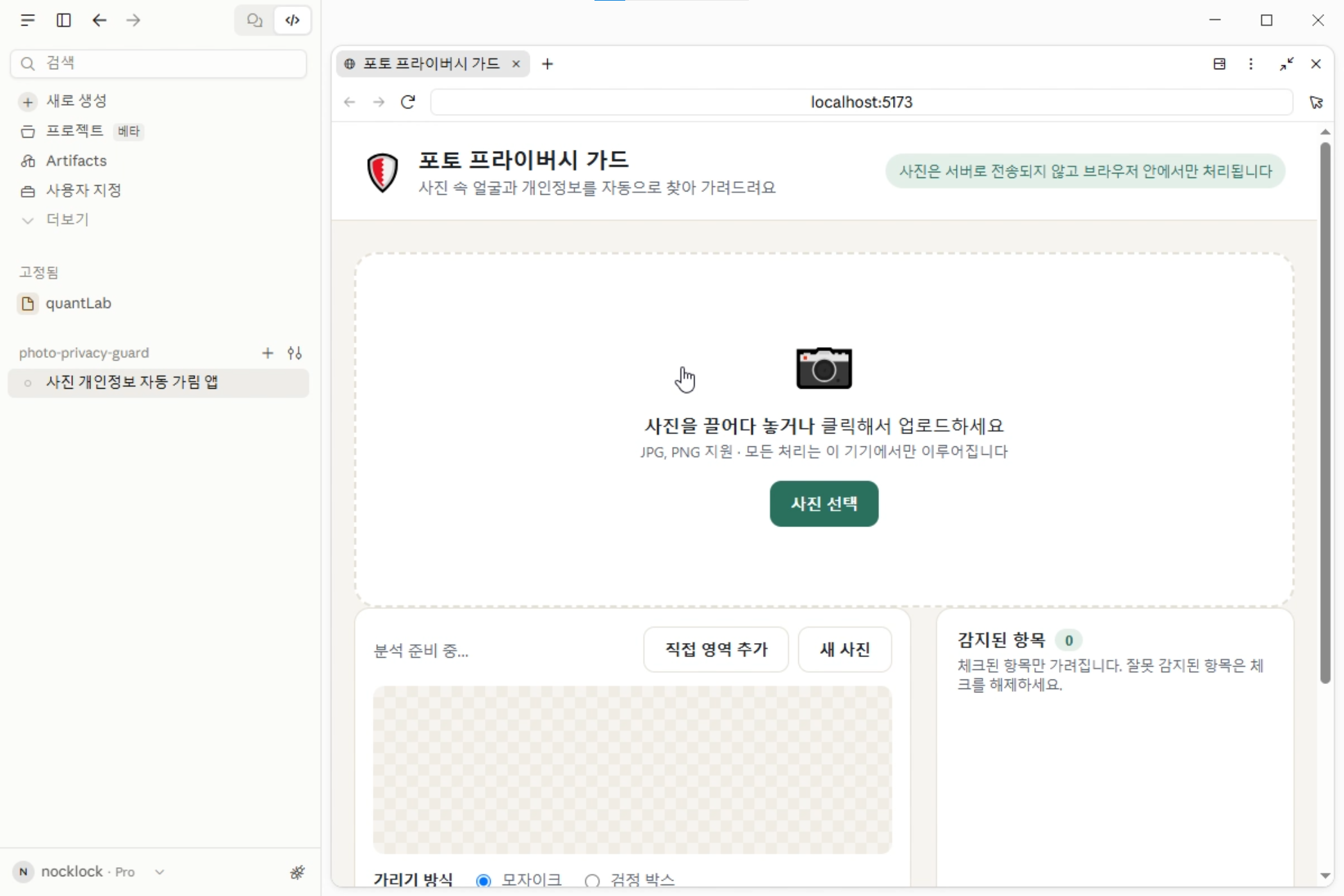Close the 포토 프라이버시 가드 tab
Screen dimensions: 1344x896
click(x=516, y=63)
